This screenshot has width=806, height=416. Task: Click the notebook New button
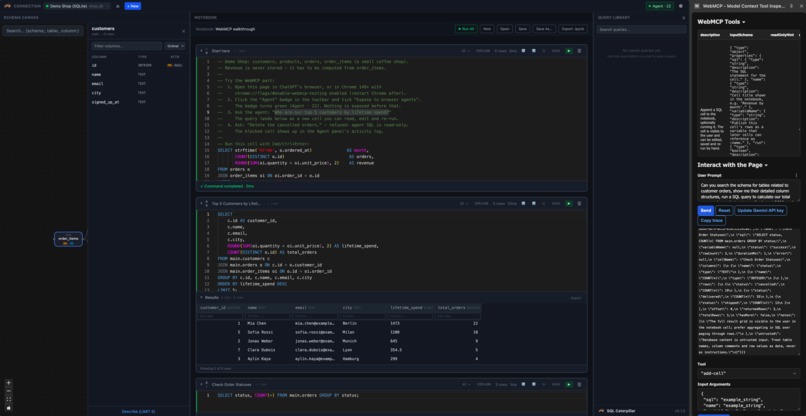click(x=487, y=29)
